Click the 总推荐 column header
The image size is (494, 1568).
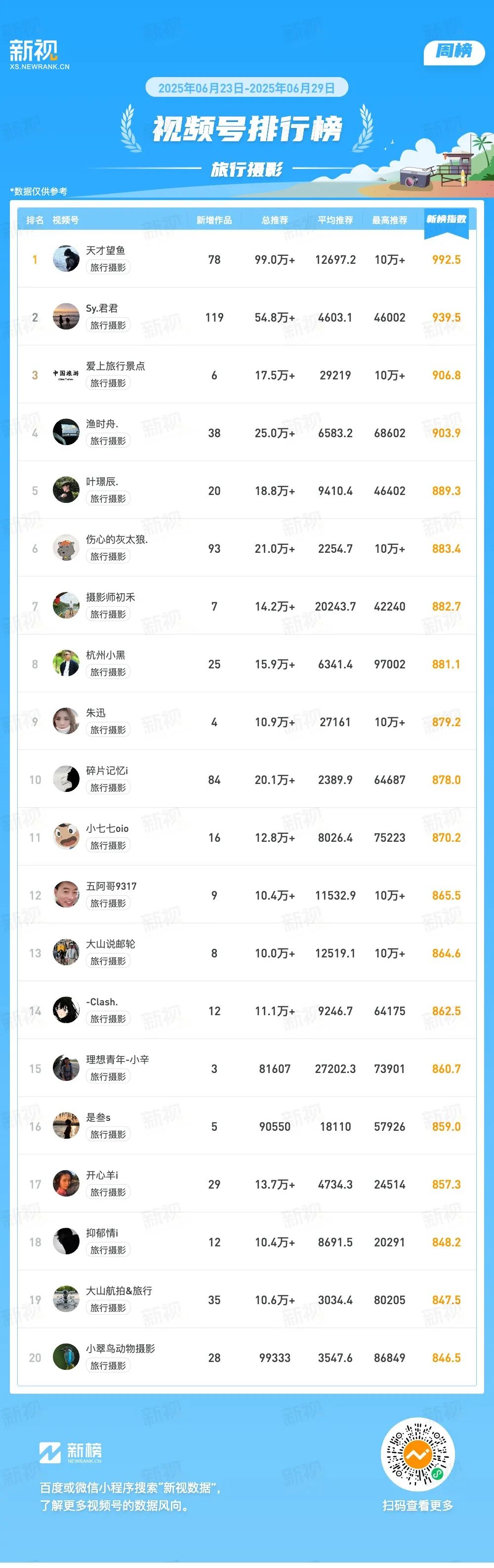tap(274, 220)
